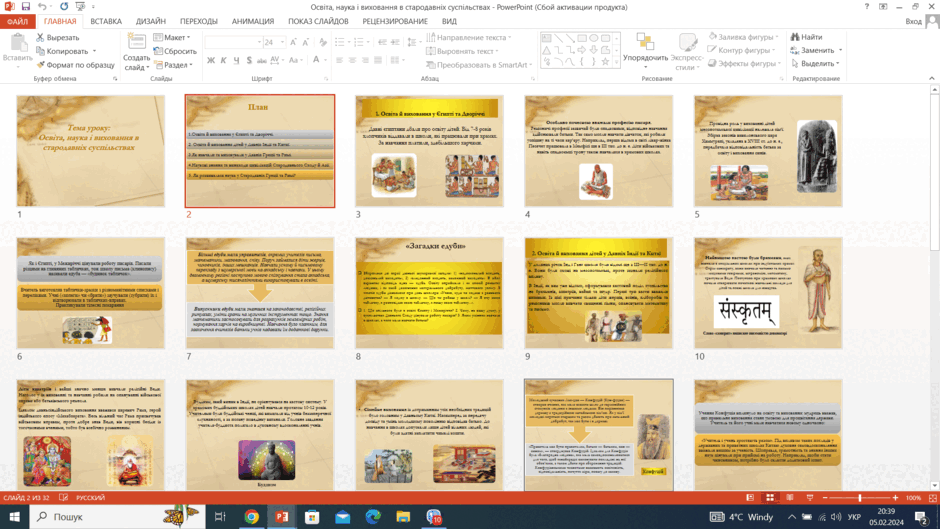The width and height of the screenshot is (940, 529).
Task: Click the Создать слайд icon
Action: [137, 41]
